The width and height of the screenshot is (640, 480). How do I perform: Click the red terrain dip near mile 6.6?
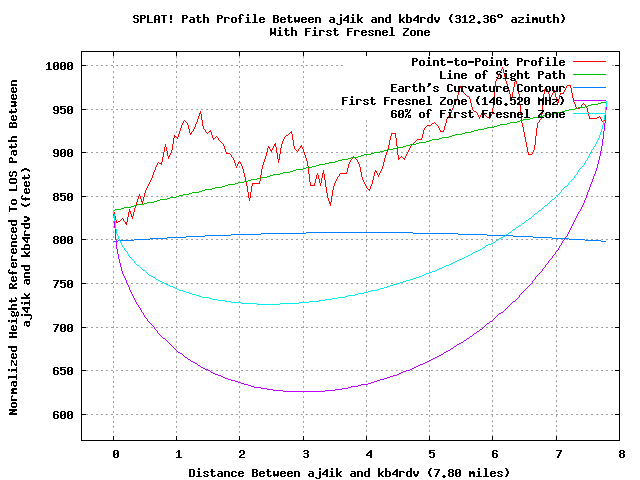[x=530, y=154]
